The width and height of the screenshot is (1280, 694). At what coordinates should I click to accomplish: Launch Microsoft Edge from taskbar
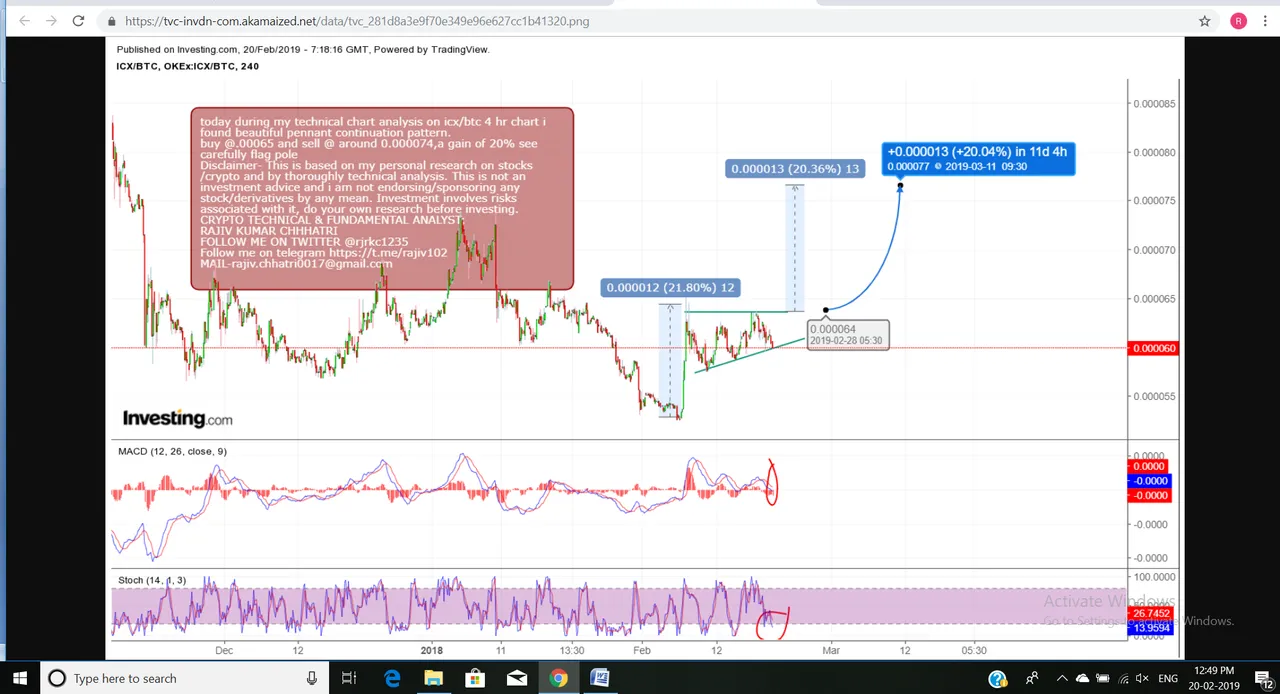392,678
